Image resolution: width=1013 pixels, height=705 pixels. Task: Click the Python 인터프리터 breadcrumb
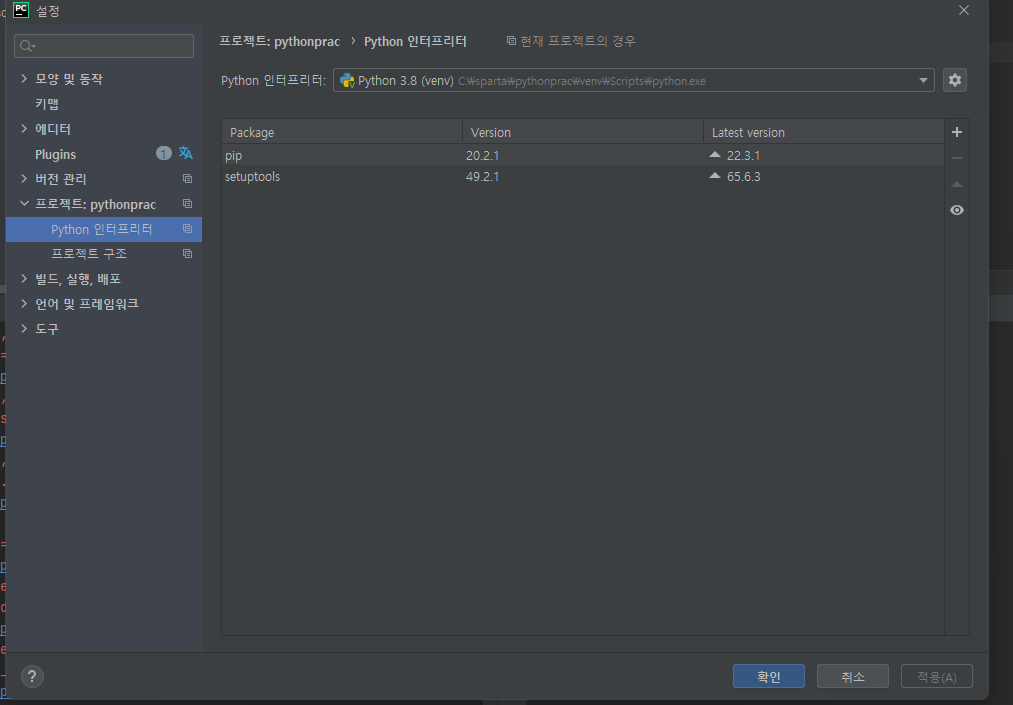coord(415,41)
